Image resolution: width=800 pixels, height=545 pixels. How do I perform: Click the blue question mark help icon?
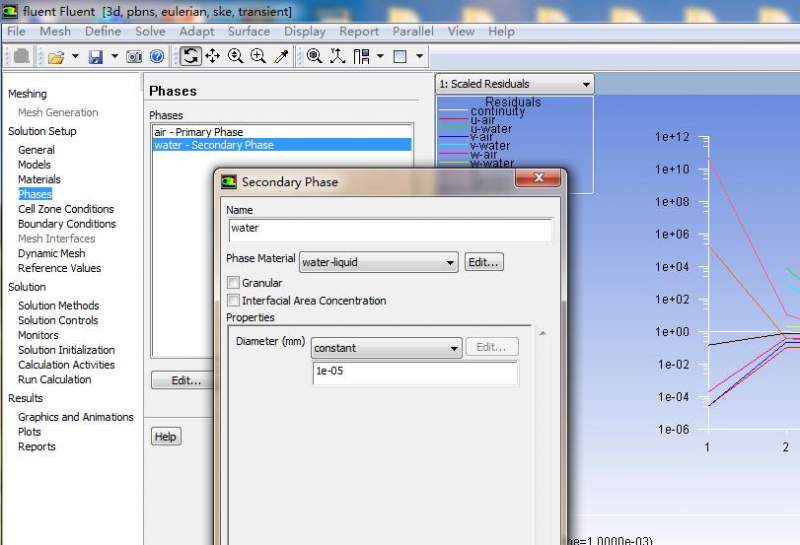(157, 56)
